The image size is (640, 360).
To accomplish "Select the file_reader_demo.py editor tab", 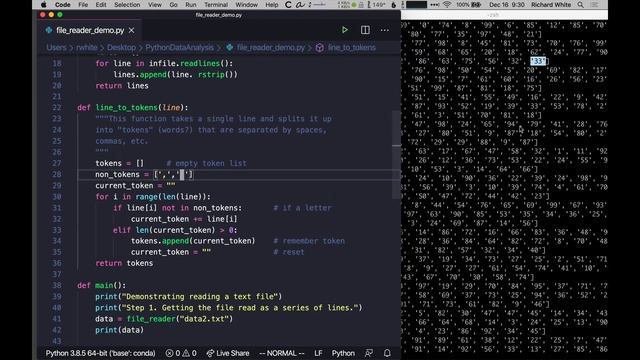I will tap(90, 30).
